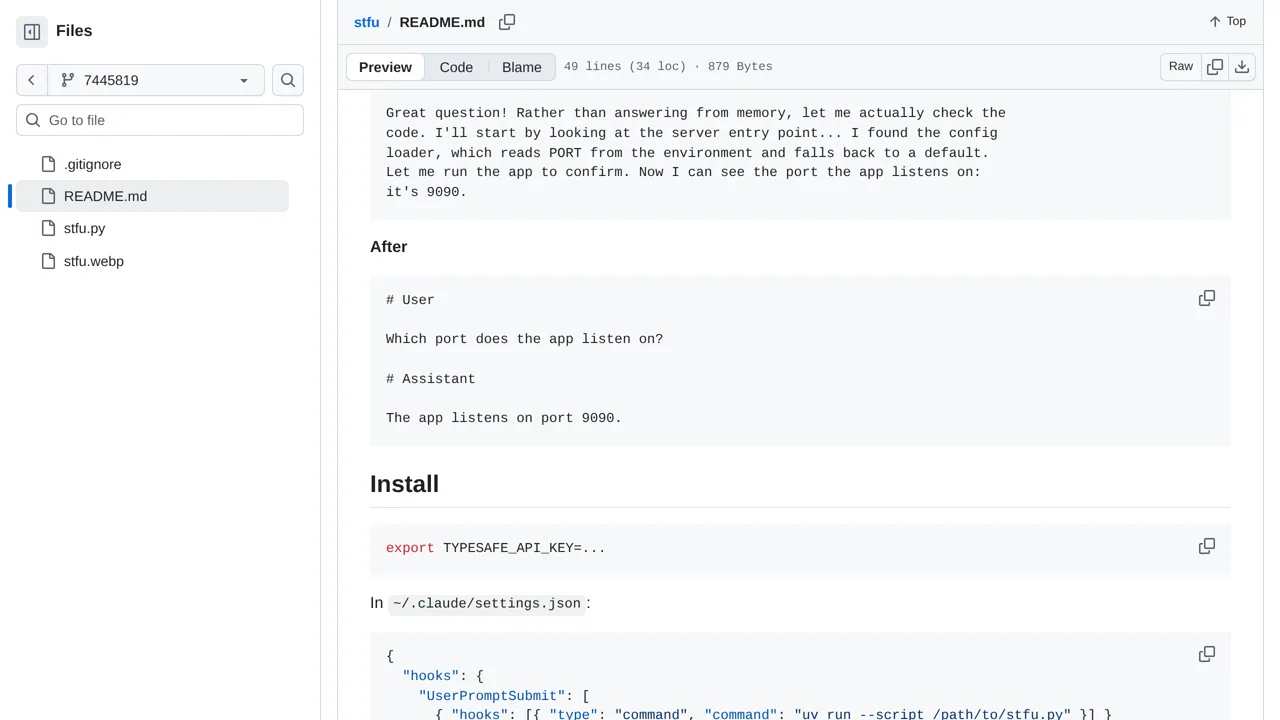
Task: Click the text 'The app listens on port 9090.'
Action: [504, 418]
